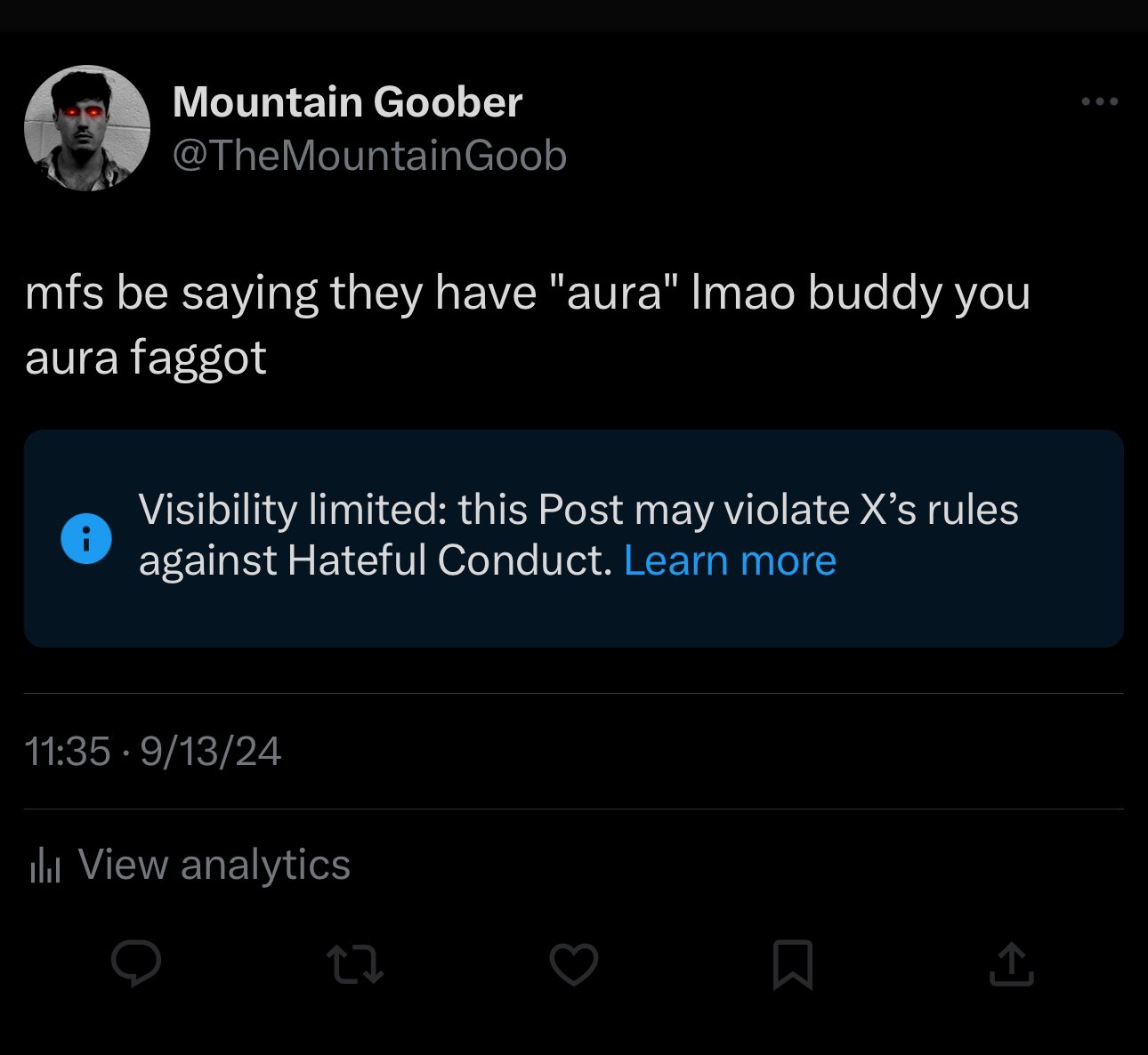Click "X's rules" text in the notice
The height and width of the screenshot is (1055, 1148).
939,510
